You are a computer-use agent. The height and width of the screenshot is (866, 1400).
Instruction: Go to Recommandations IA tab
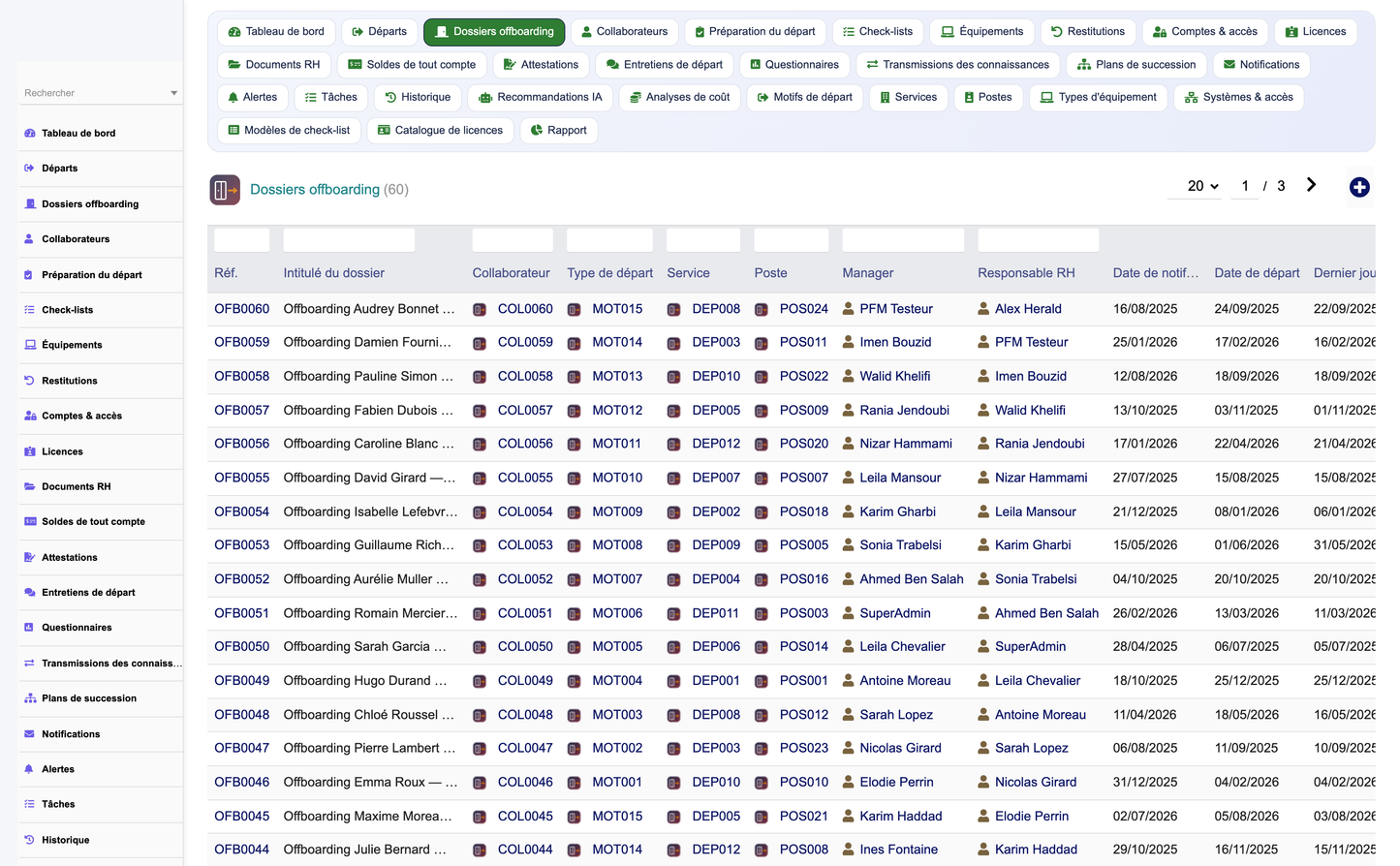[x=541, y=98]
